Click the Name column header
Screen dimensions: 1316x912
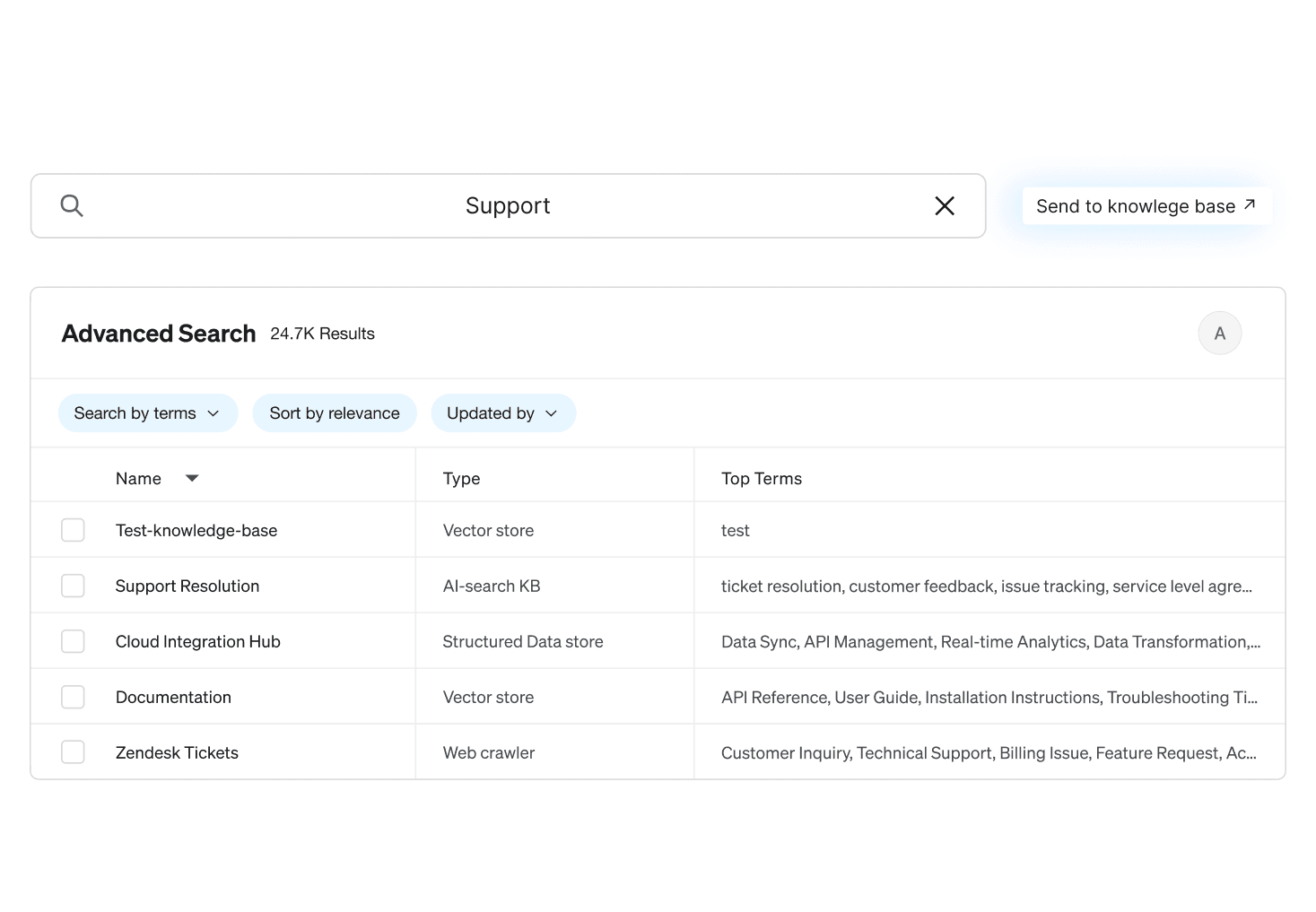tap(138, 479)
